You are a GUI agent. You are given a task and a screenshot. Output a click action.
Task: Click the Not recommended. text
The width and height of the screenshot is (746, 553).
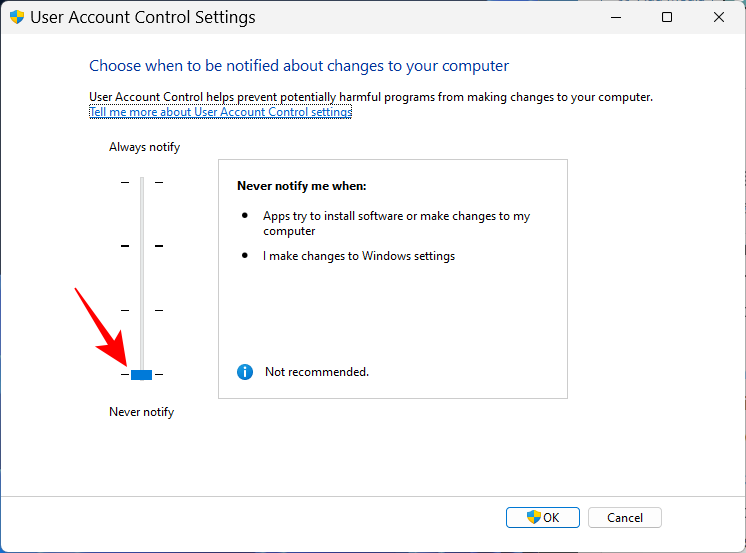(x=317, y=372)
